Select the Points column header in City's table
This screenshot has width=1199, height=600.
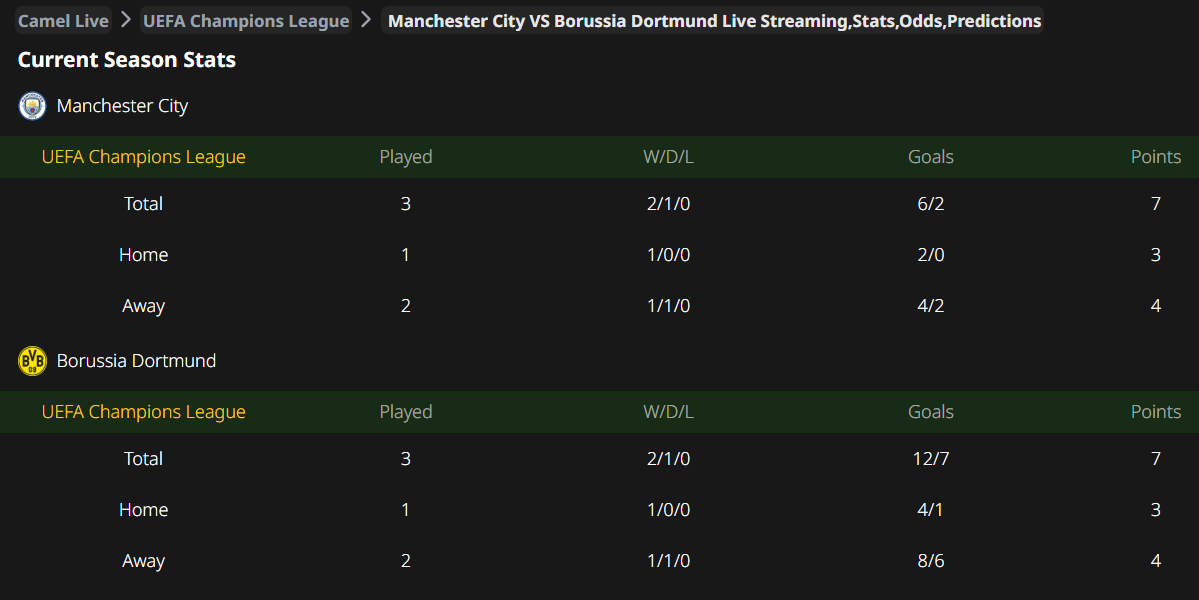1155,157
